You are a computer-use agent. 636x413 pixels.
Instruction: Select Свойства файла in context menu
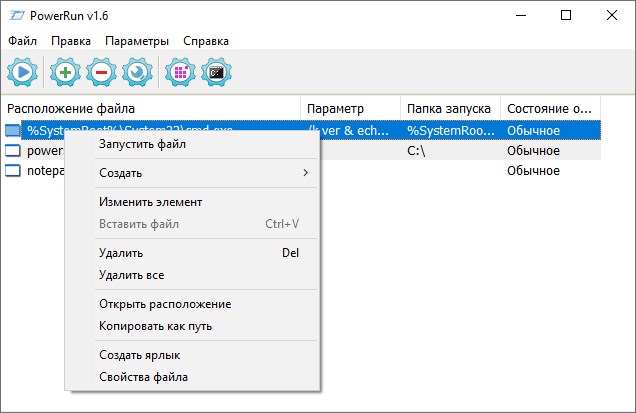point(143,377)
